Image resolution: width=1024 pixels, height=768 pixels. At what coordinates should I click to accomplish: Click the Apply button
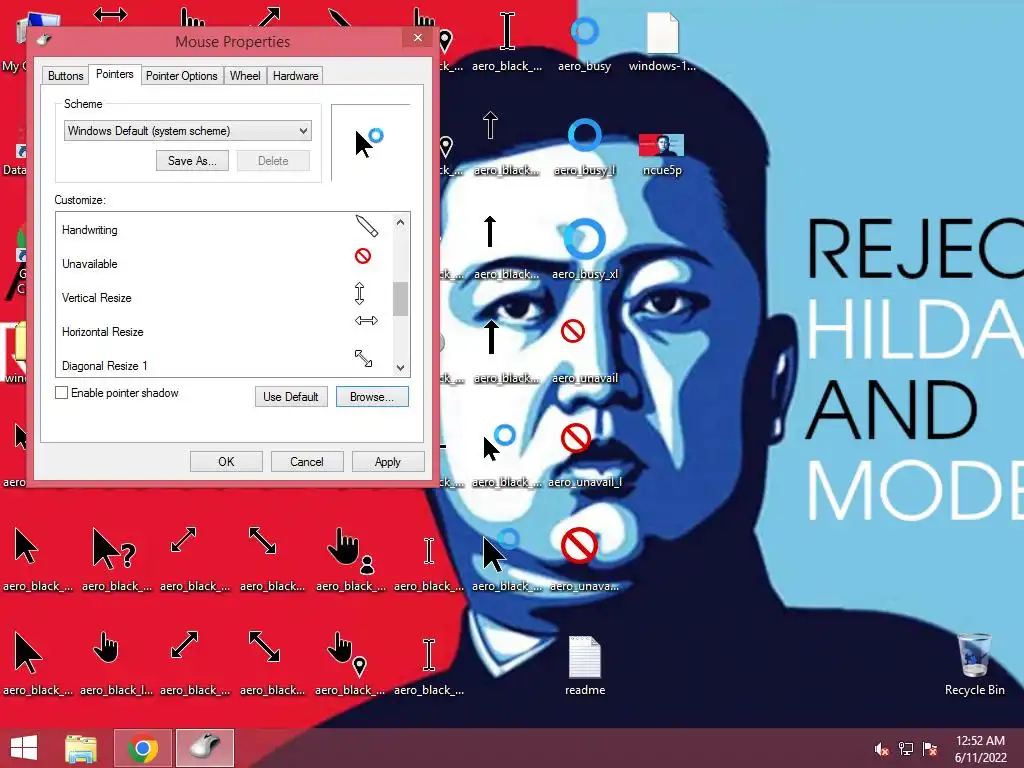pyautogui.click(x=388, y=462)
